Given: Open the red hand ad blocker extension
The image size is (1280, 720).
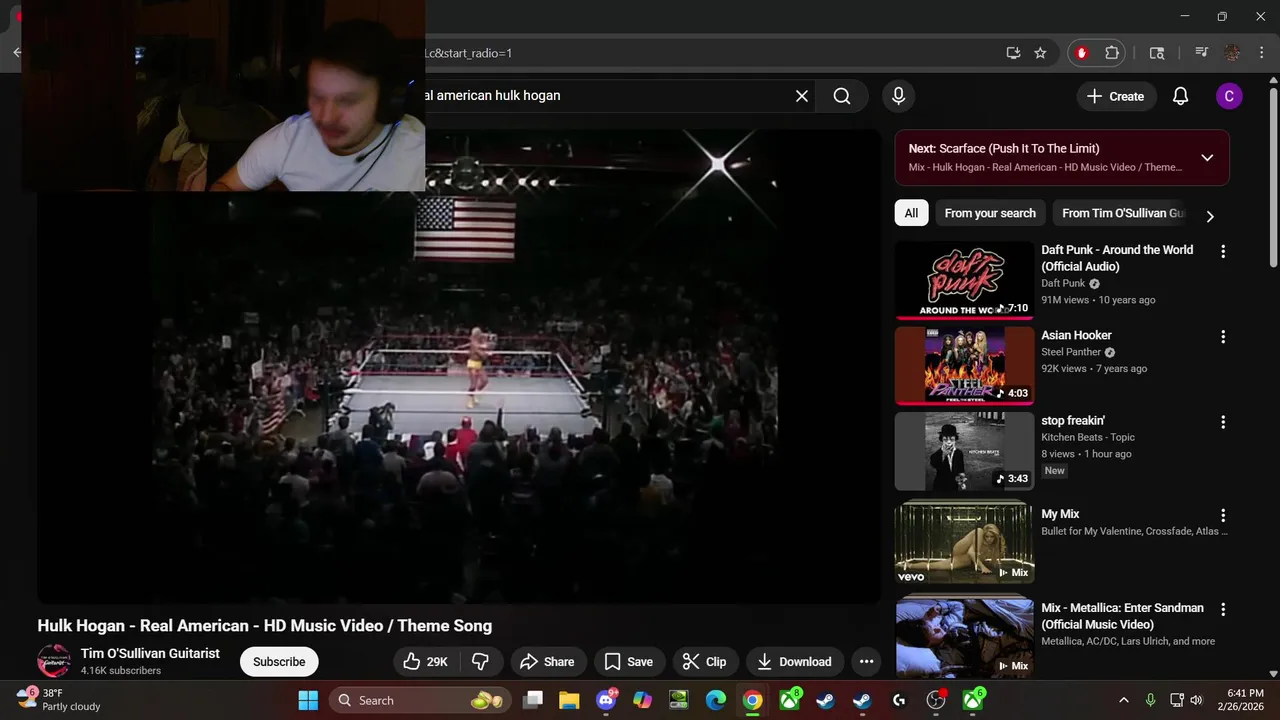Looking at the screenshot, I should [1081, 53].
